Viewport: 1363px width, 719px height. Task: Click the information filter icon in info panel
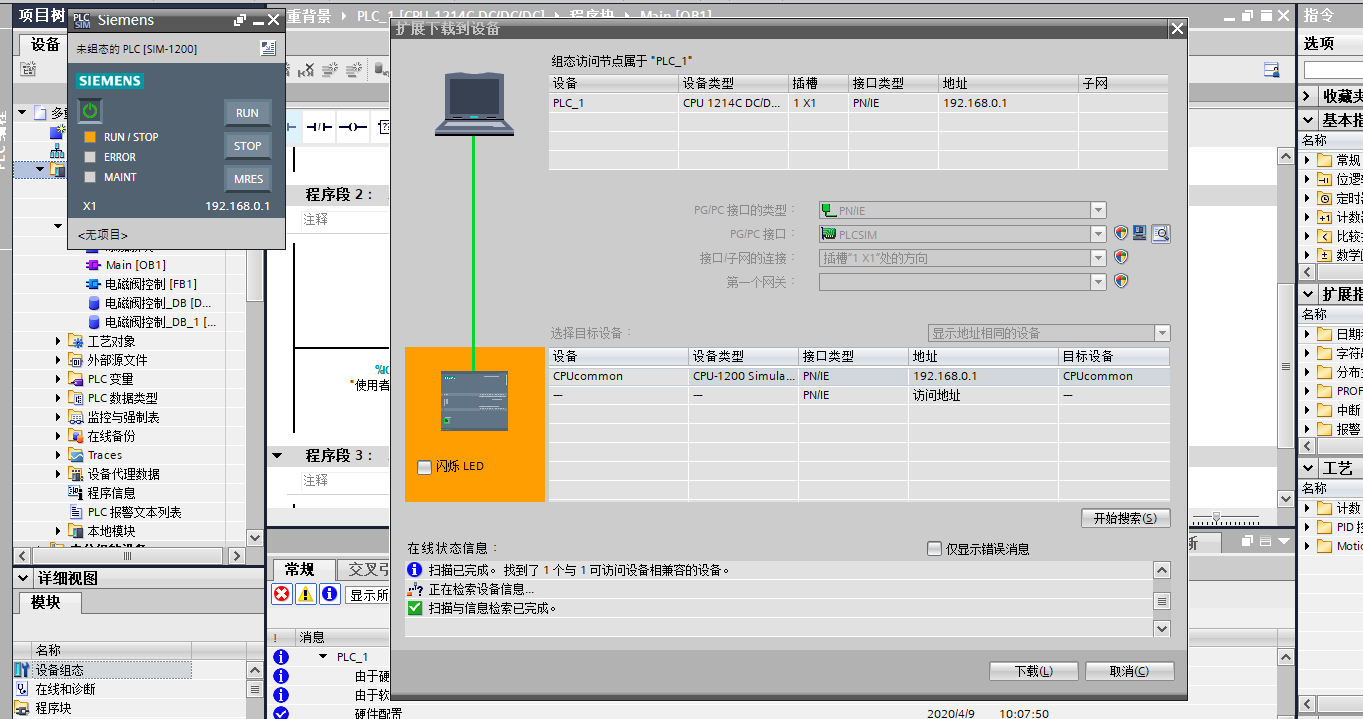coord(329,595)
